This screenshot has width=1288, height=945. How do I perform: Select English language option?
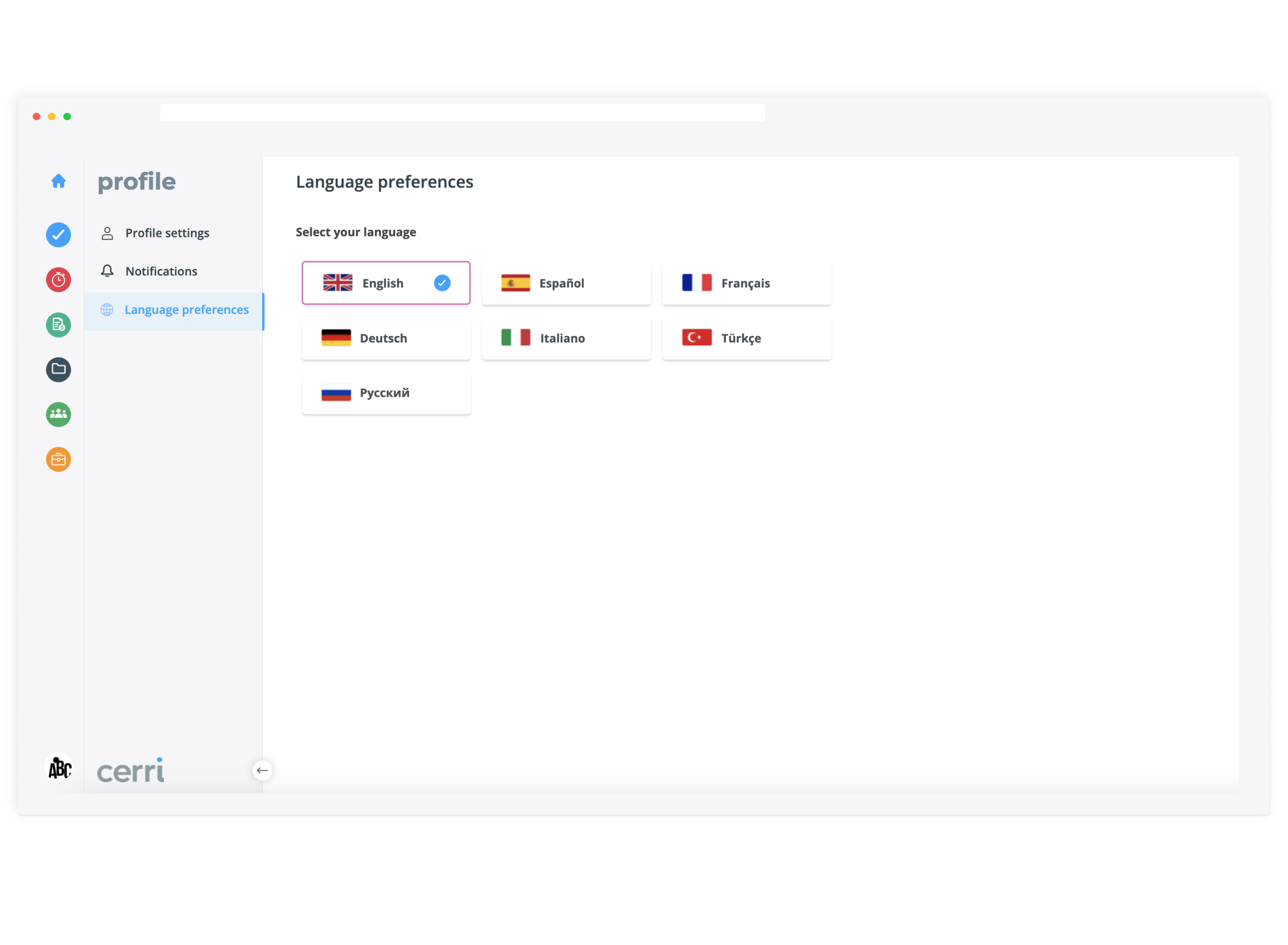[x=386, y=283]
